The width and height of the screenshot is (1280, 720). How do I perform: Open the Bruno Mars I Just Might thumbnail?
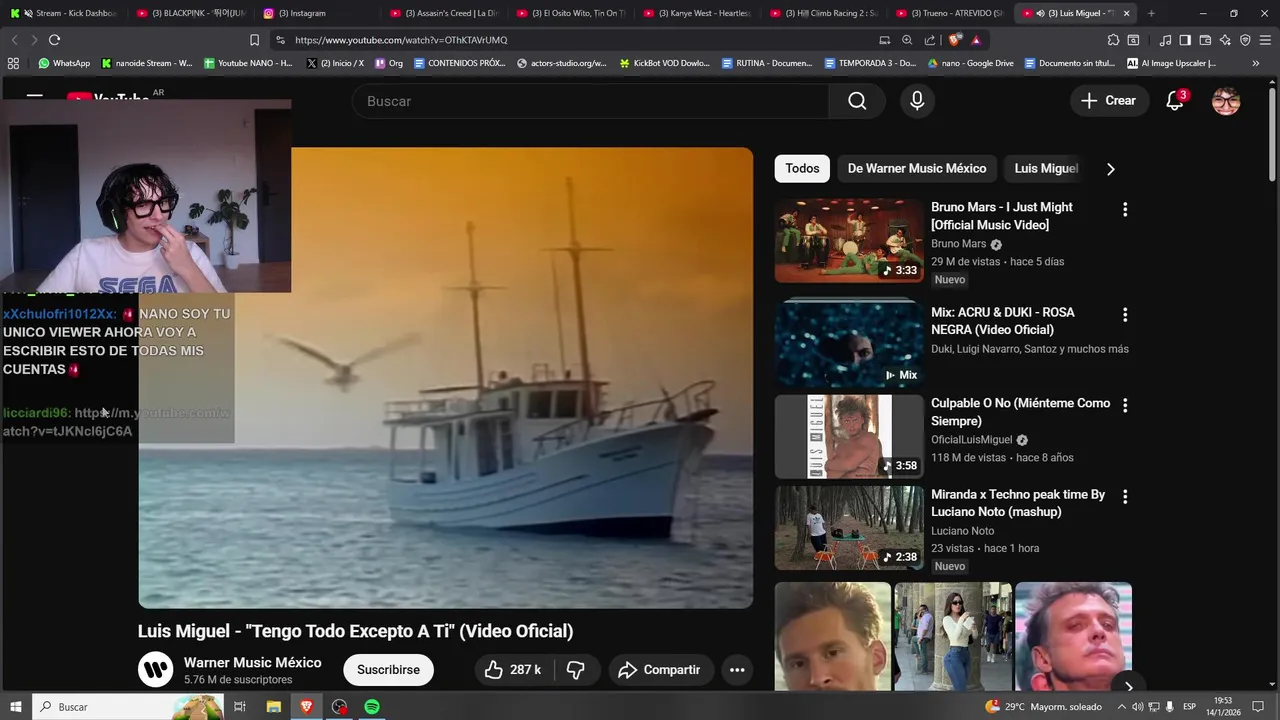(849, 240)
